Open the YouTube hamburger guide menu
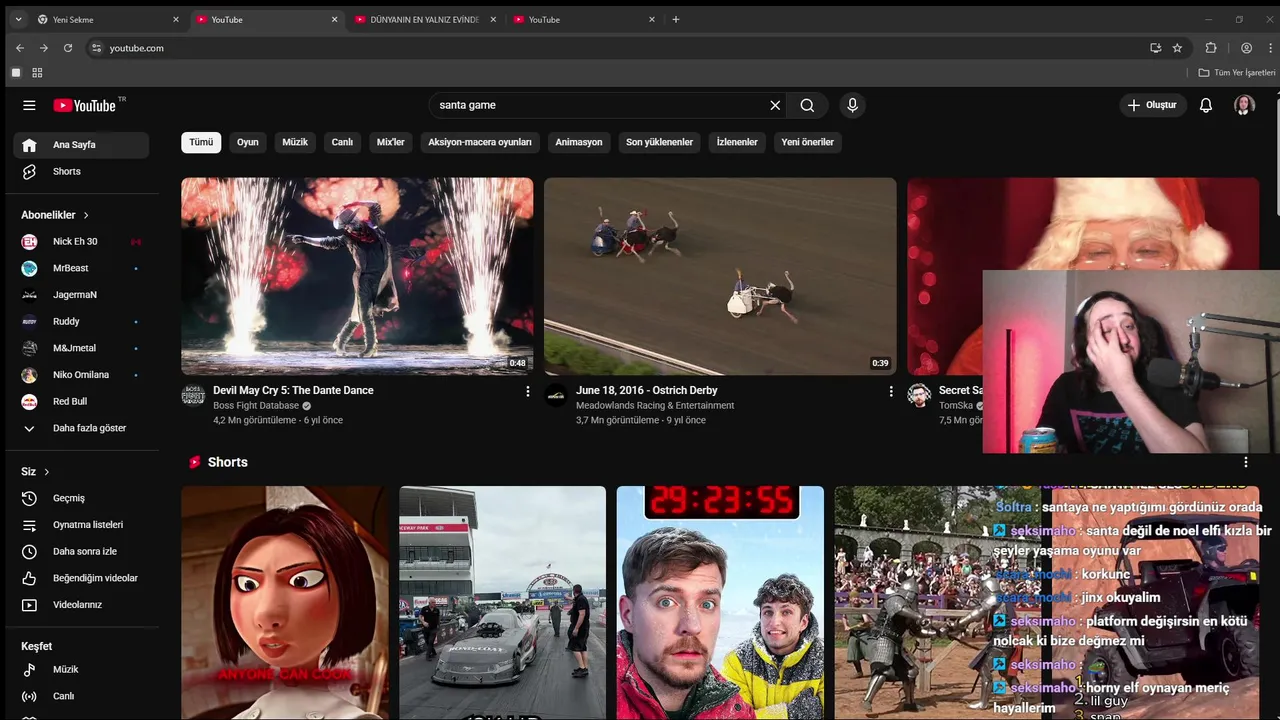1280x720 pixels. click(x=29, y=105)
